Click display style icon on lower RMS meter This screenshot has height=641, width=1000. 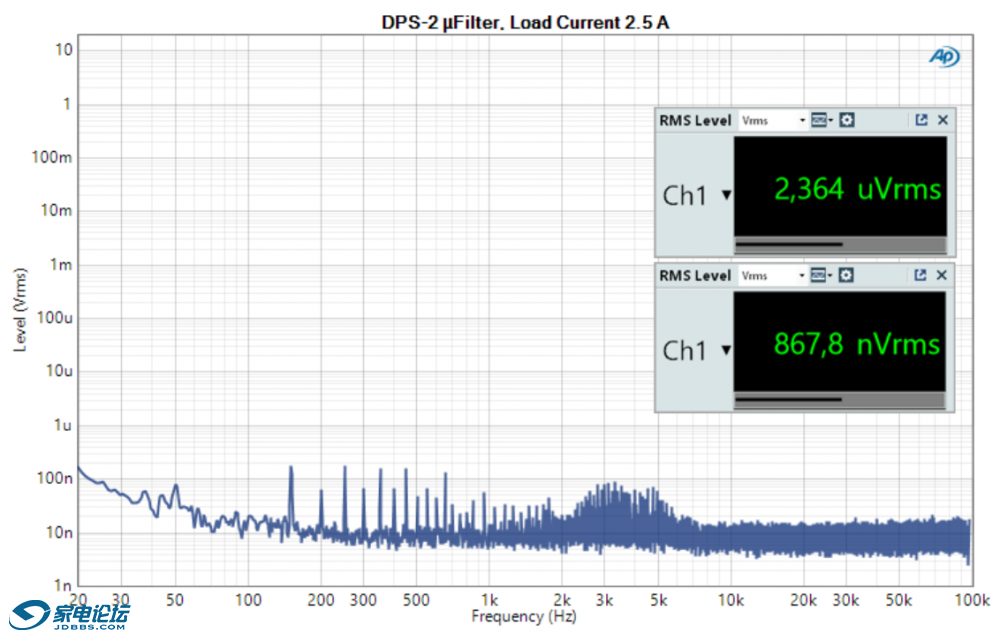pyautogui.click(x=820, y=275)
